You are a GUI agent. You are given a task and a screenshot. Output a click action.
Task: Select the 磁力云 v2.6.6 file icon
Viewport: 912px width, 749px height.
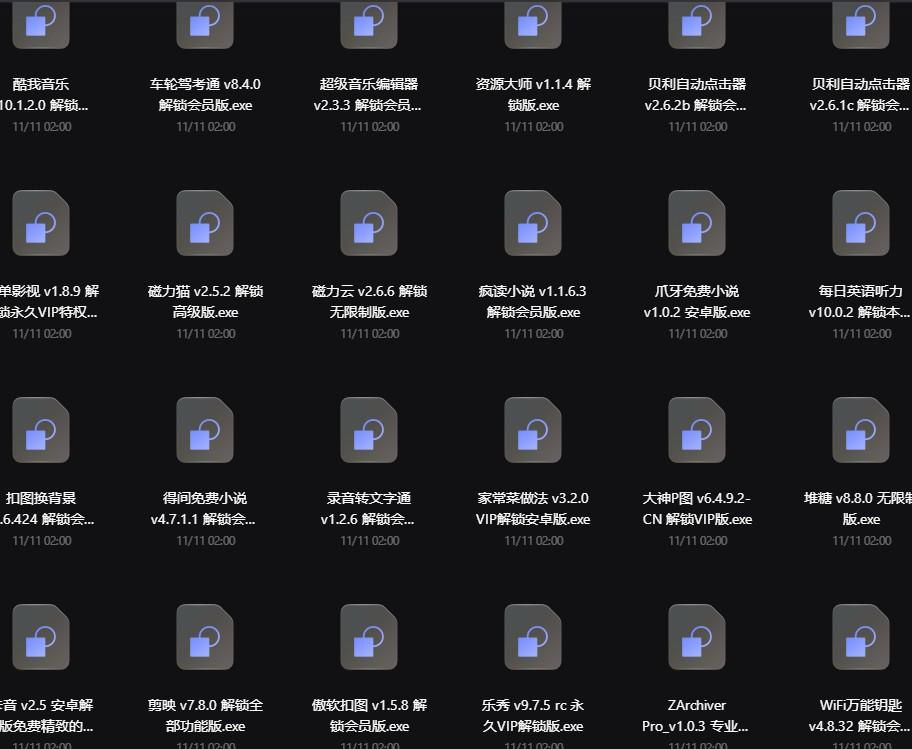(369, 223)
